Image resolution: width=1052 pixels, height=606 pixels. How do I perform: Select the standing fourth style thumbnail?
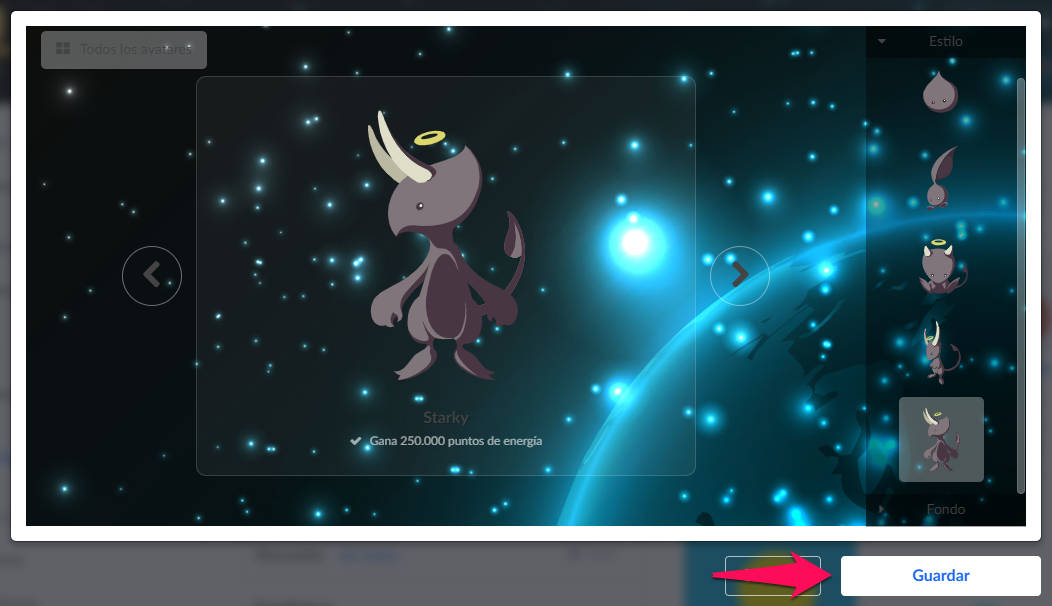(x=940, y=352)
